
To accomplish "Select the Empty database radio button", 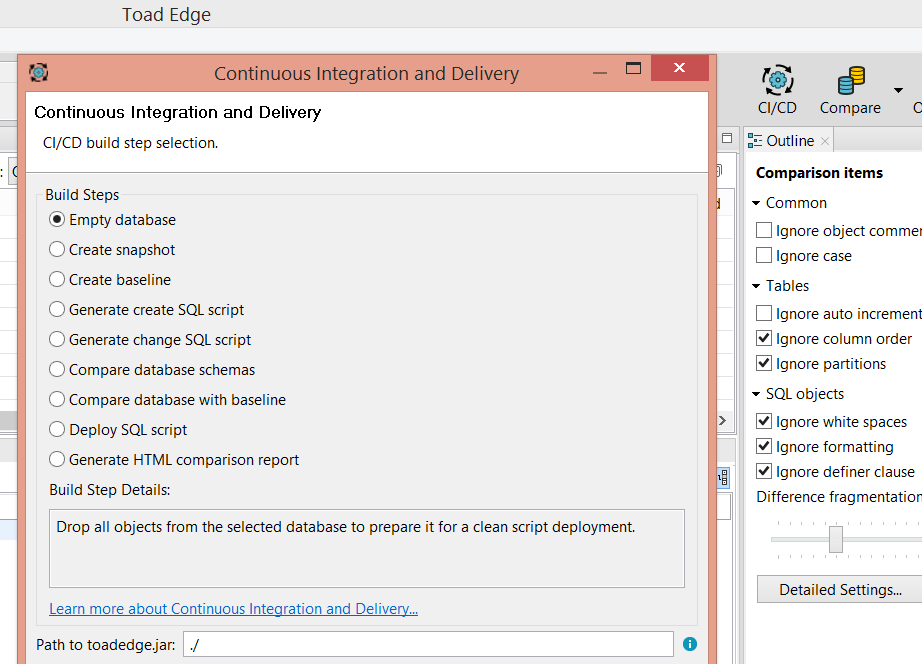I will click(56, 219).
